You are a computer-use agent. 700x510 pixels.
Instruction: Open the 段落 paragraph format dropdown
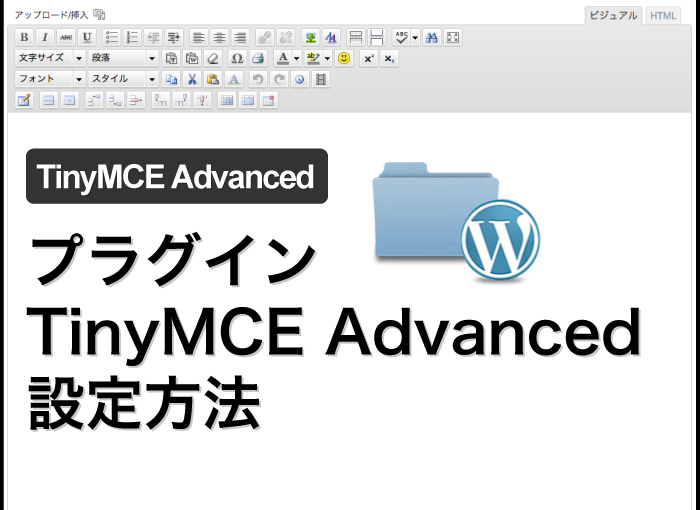point(123,58)
